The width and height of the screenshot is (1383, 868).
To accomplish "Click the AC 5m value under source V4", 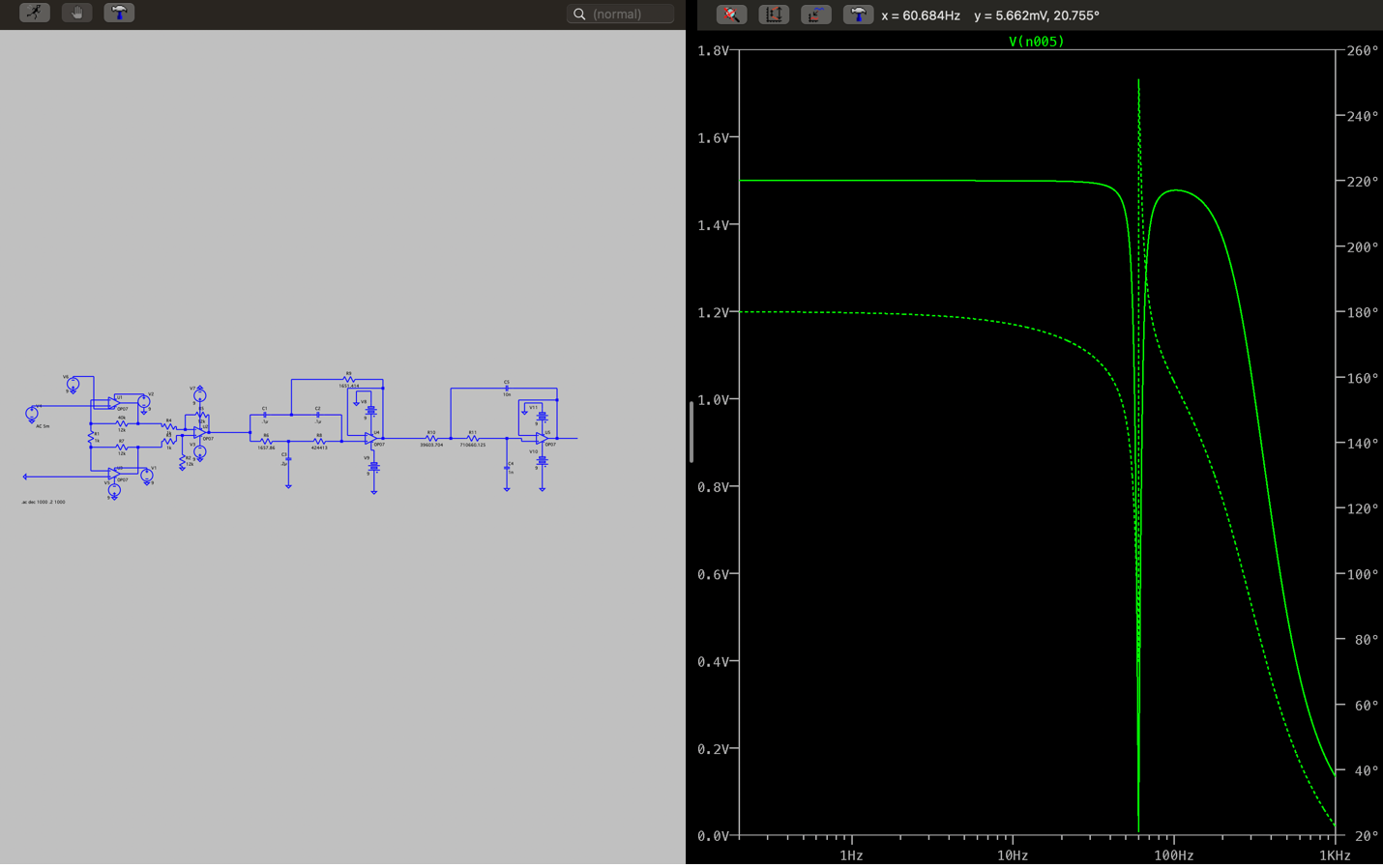I will 43,426.
